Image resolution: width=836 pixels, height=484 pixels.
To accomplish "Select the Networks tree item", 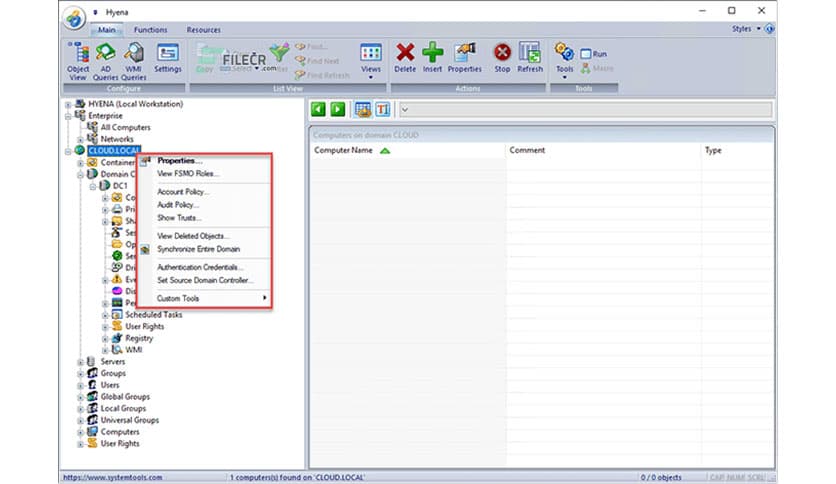I will pos(117,140).
